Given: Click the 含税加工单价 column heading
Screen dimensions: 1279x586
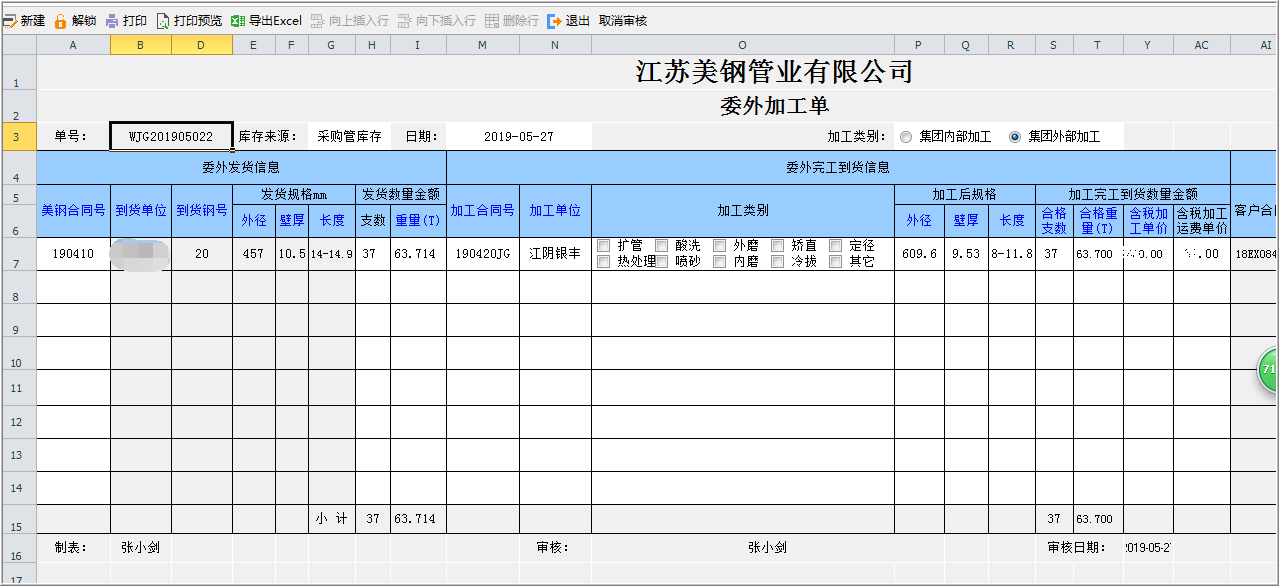Looking at the screenshot, I should (1148, 220).
